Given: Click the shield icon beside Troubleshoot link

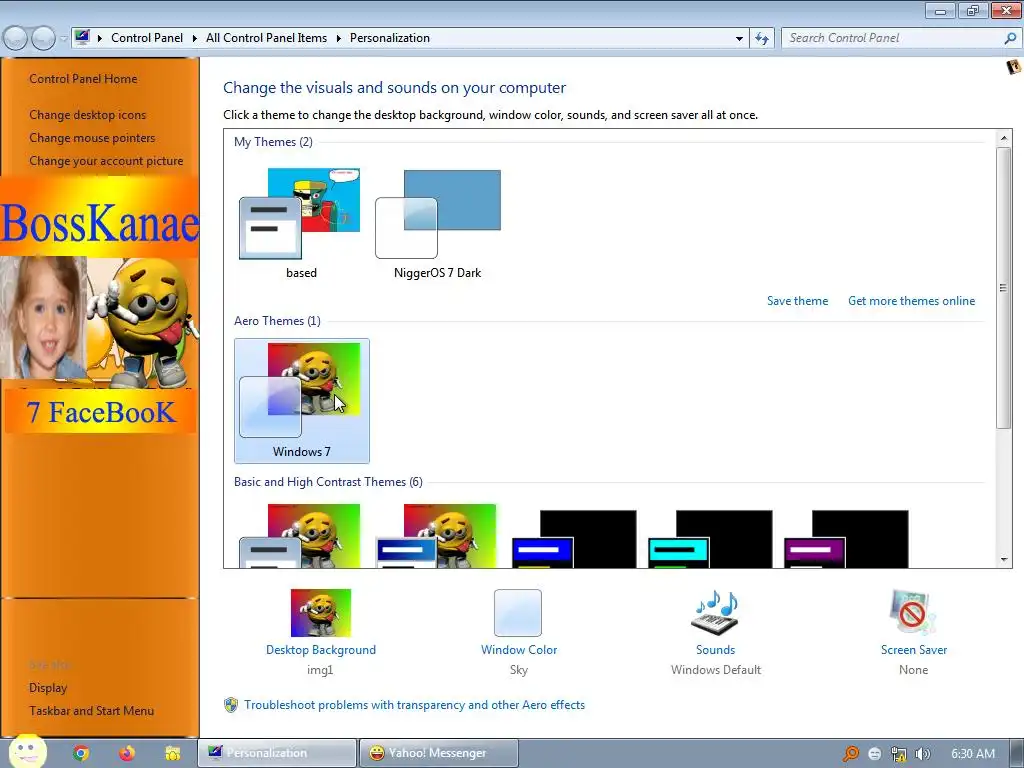Looking at the screenshot, I should point(231,705).
